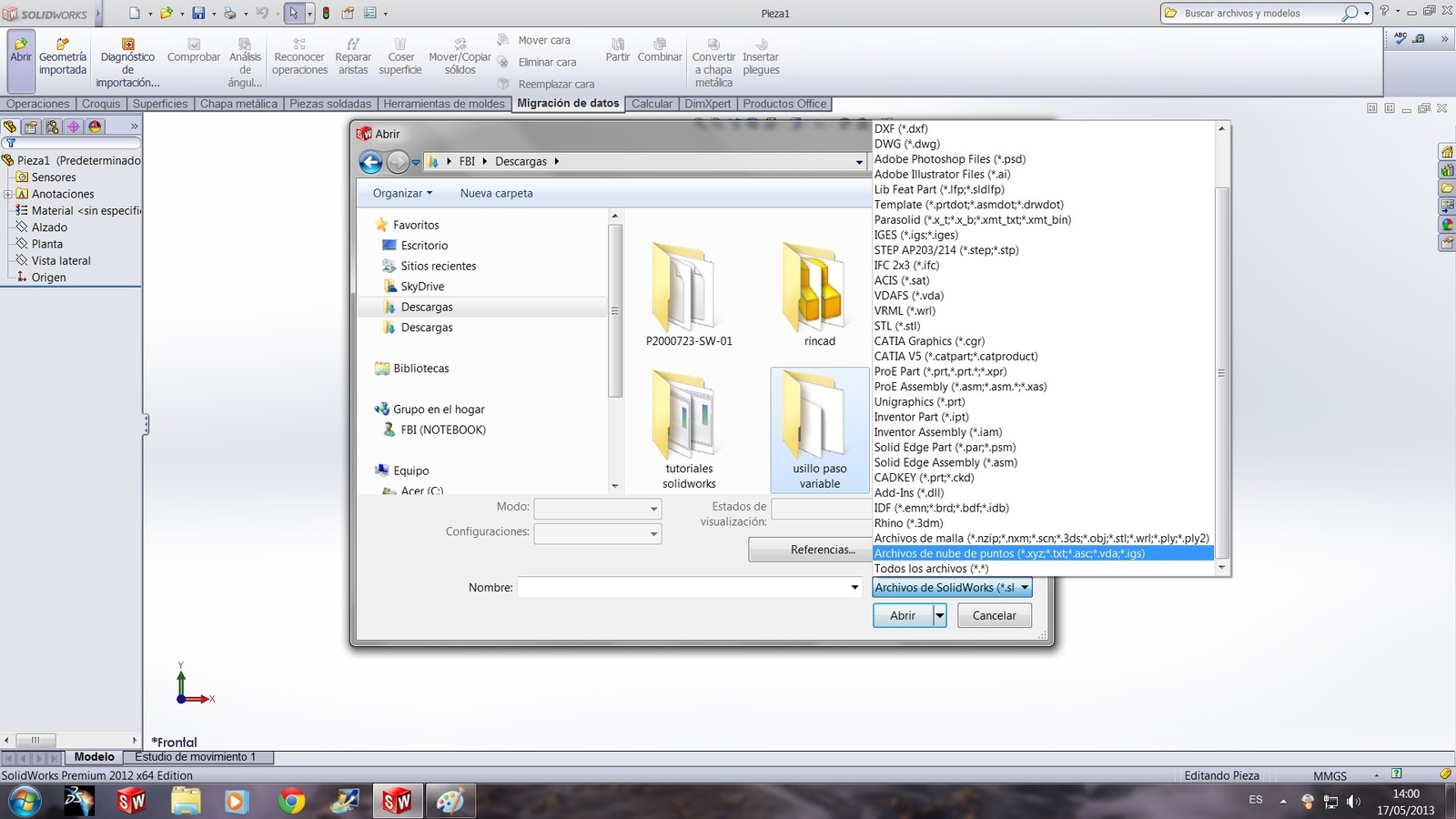Open the file type combo box
The height and width of the screenshot is (819, 1456).
pyautogui.click(x=952, y=588)
